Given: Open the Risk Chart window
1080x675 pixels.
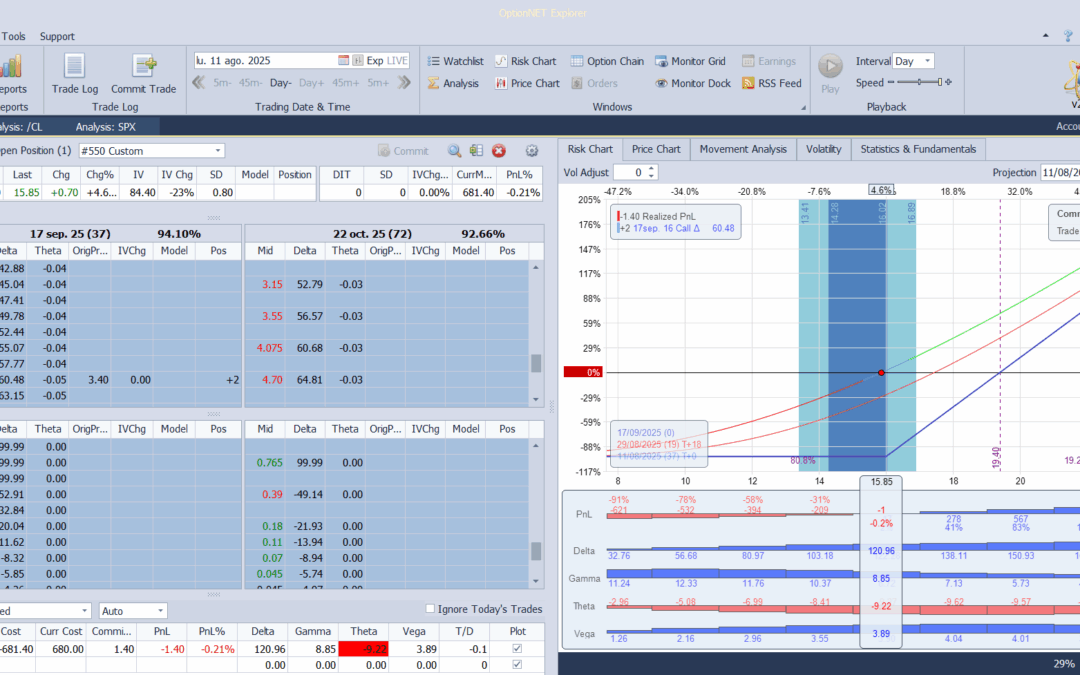Looking at the screenshot, I should [x=525, y=61].
